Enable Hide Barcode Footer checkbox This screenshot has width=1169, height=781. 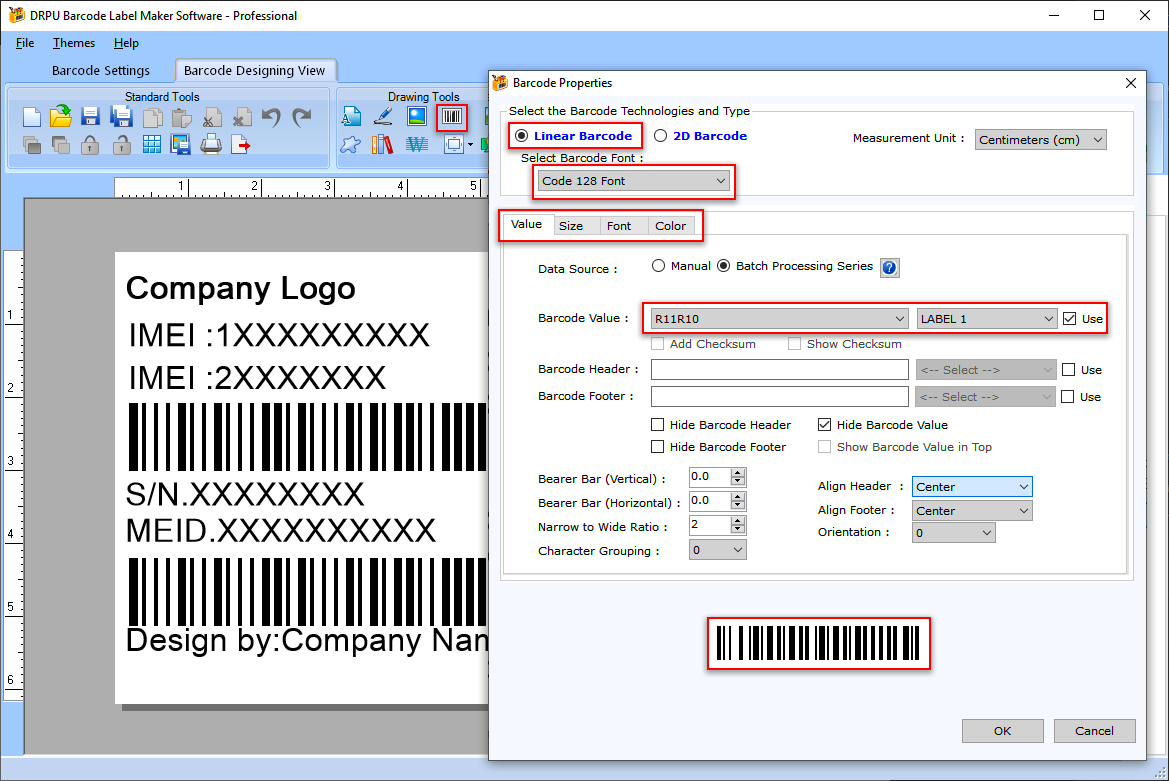pos(658,447)
